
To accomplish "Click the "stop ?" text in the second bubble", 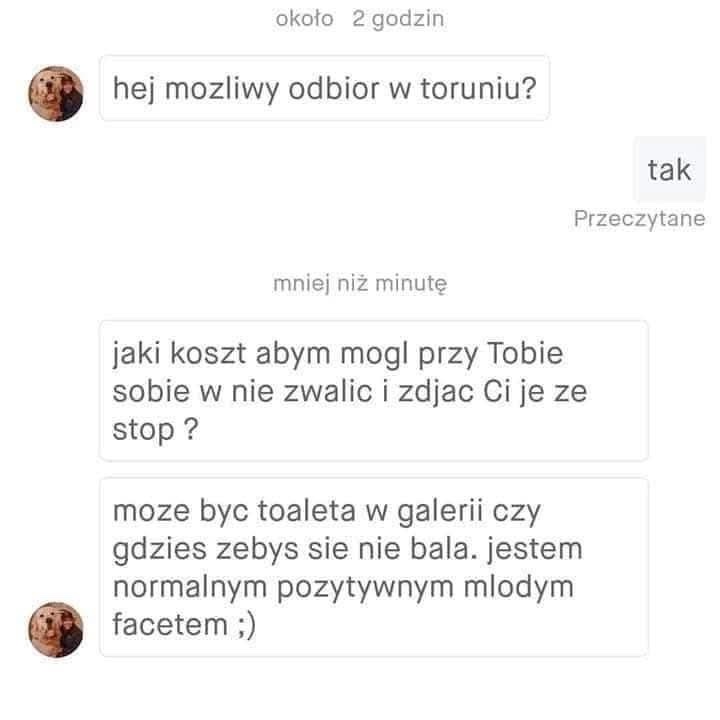I will coord(155,430).
